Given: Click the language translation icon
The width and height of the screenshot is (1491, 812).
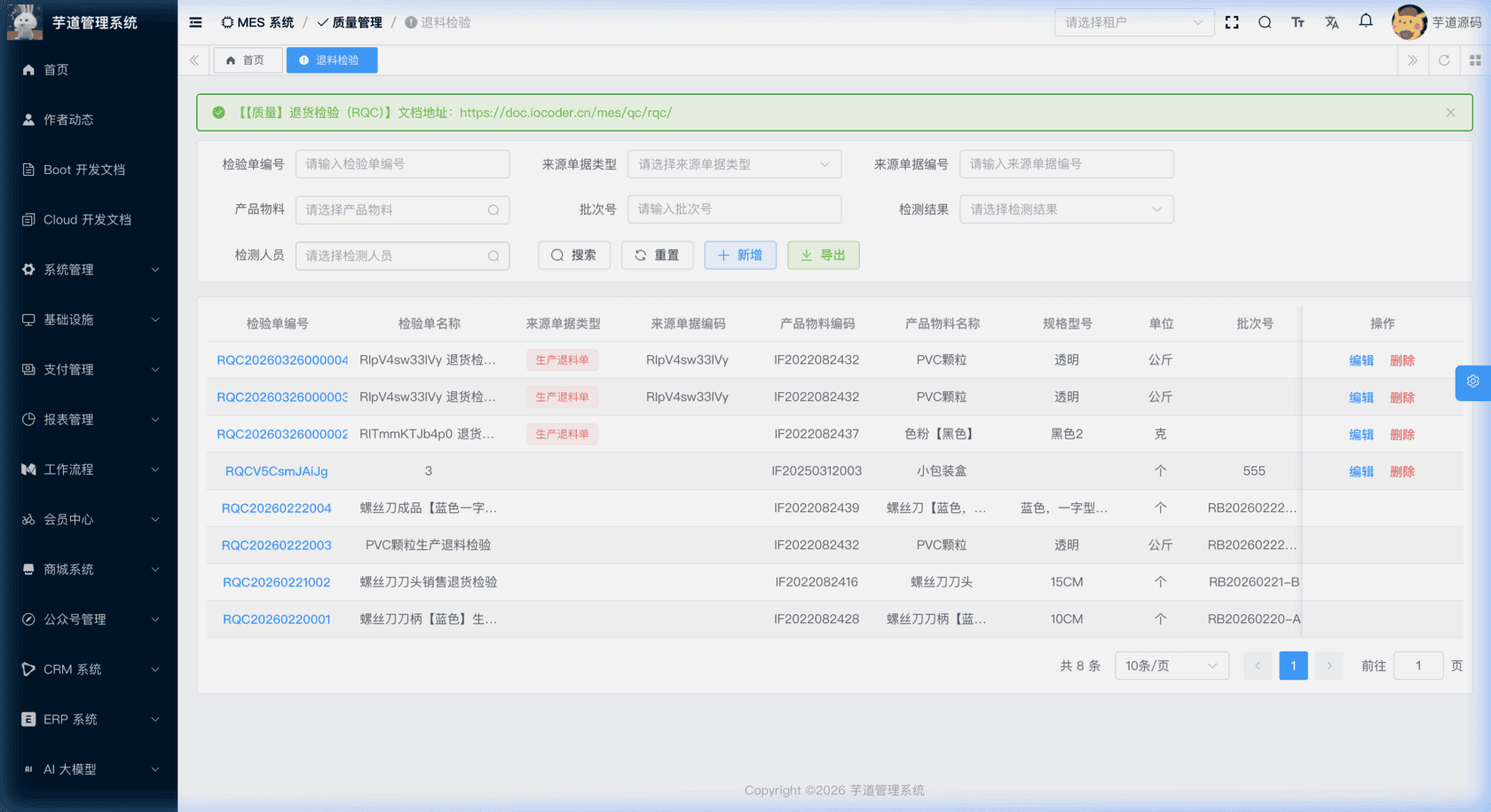Looking at the screenshot, I should tap(1331, 22).
